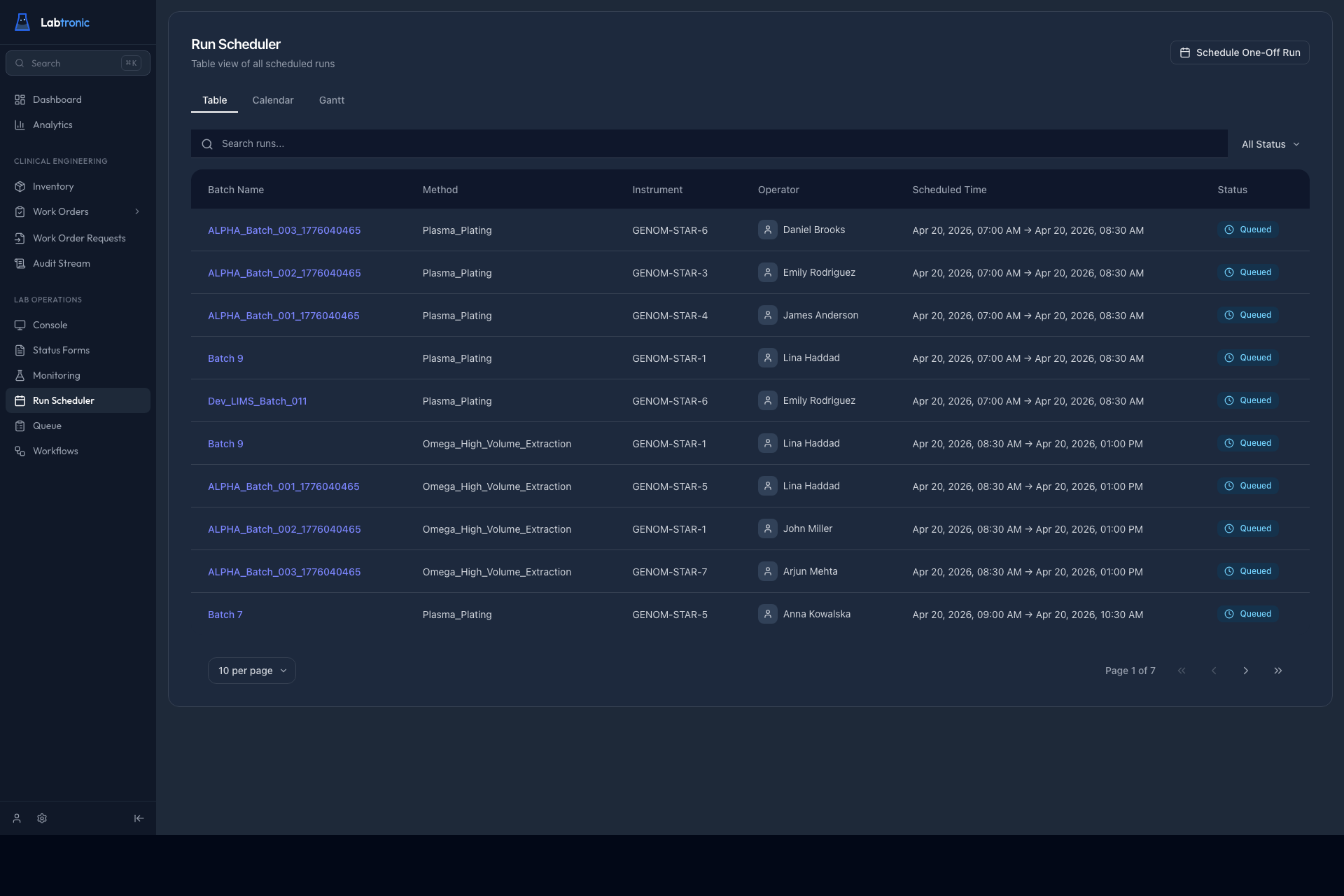Viewport: 1344px width, 896px height.
Task: Switch to the Gantt tab
Action: pos(332,100)
